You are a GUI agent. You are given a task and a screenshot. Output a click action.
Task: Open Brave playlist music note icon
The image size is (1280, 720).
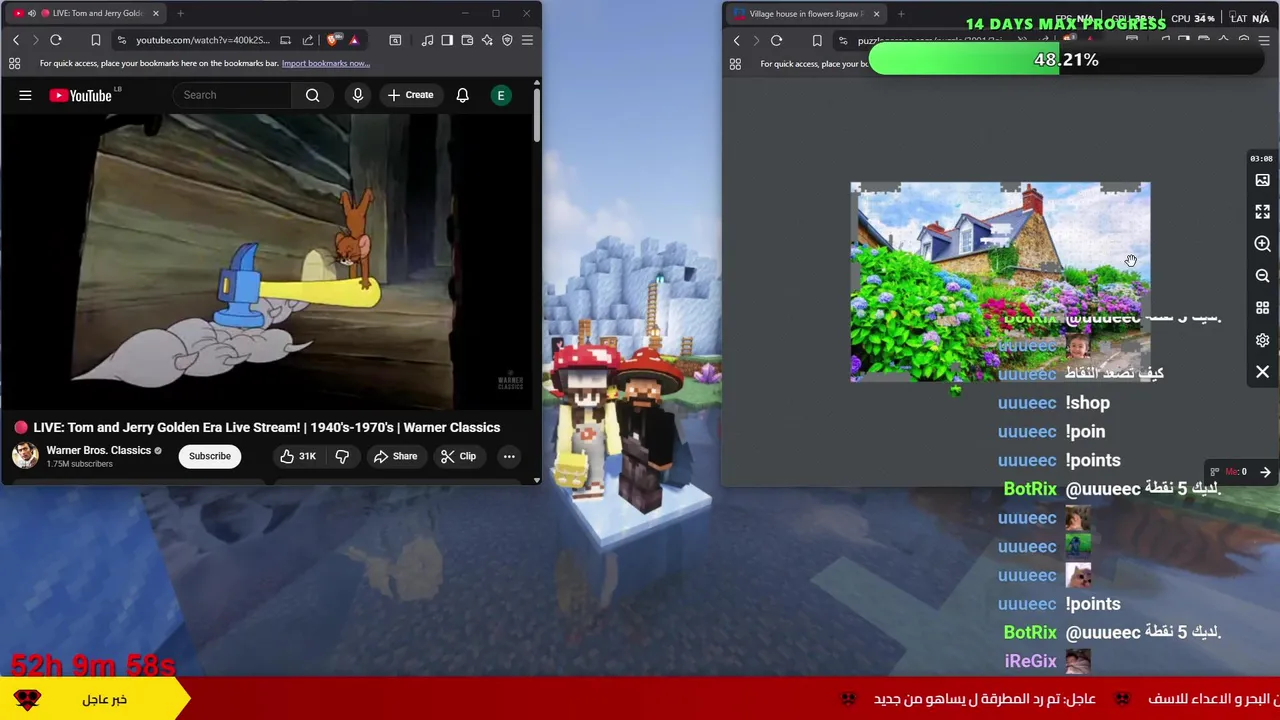(427, 40)
